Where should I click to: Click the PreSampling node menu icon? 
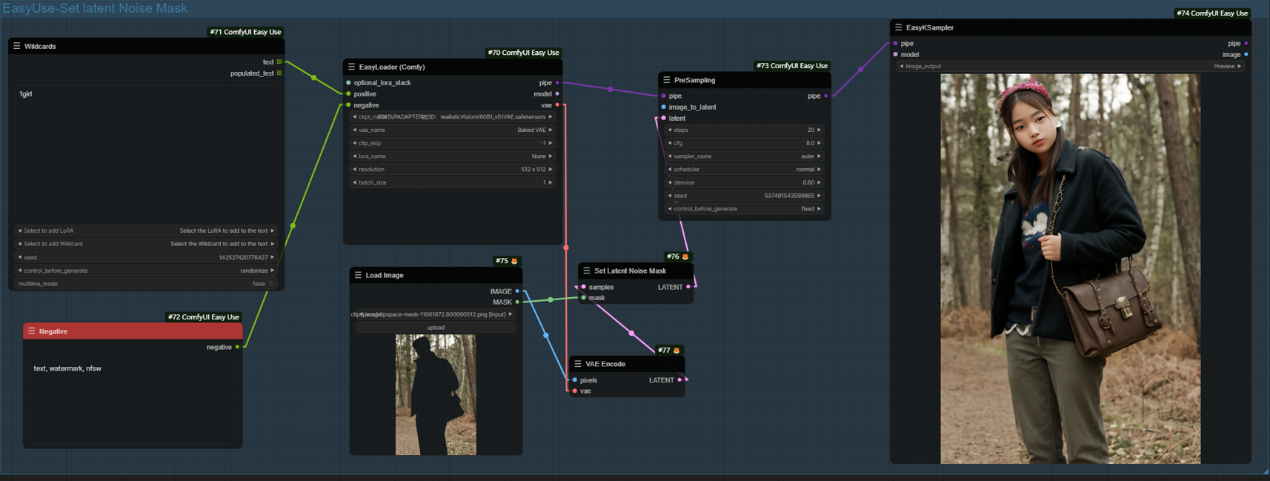point(667,80)
